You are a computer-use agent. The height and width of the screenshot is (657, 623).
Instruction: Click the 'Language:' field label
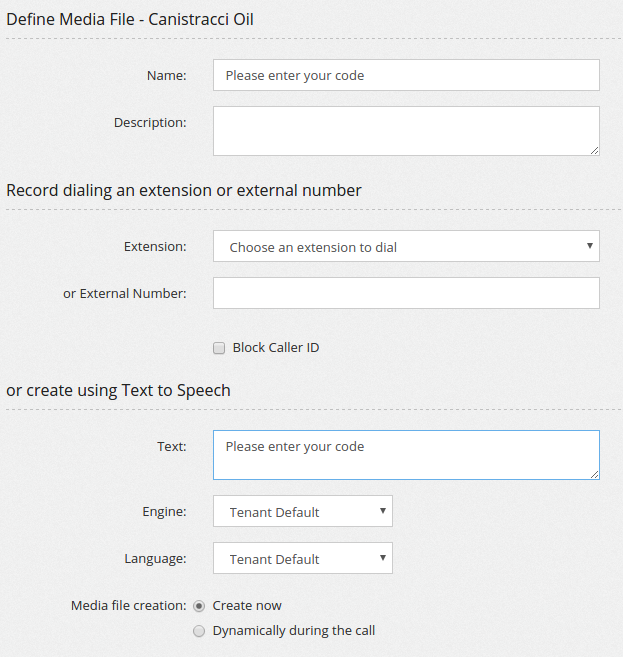tap(156, 558)
